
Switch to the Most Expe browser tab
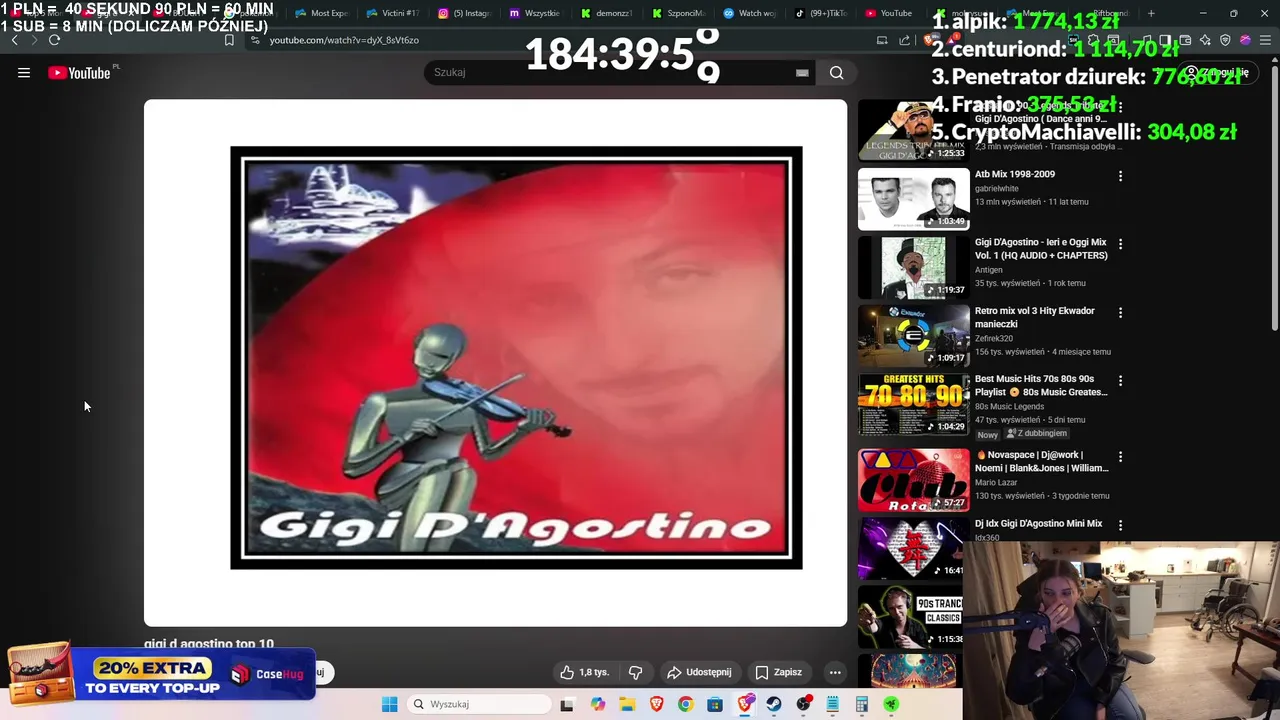point(321,13)
